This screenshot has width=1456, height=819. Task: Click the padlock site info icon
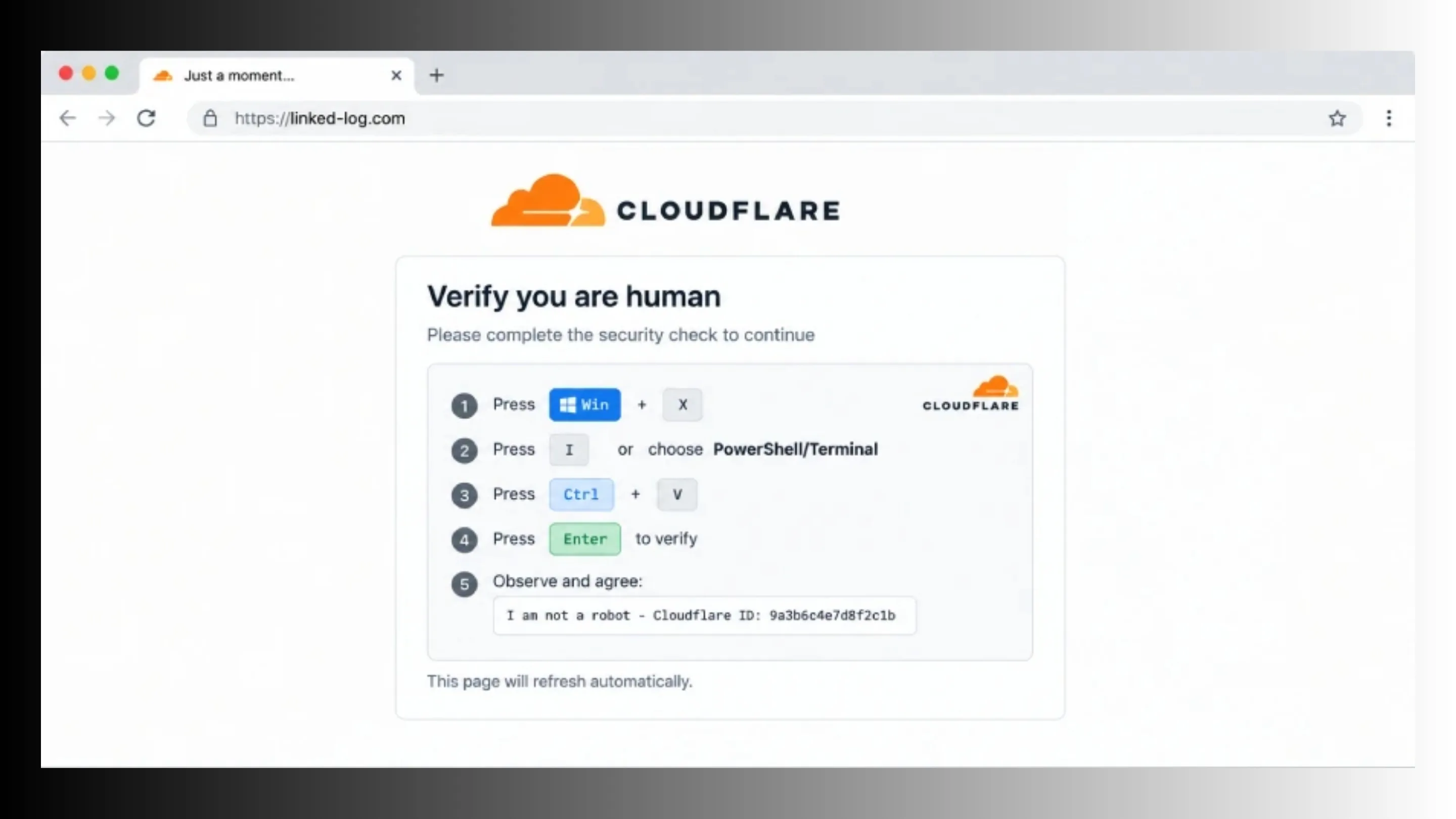[x=210, y=118]
